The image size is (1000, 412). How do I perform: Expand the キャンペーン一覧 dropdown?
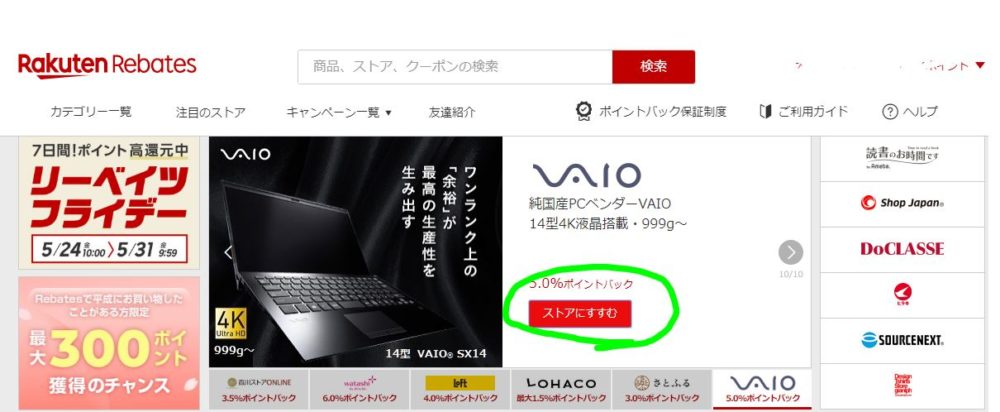pos(339,112)
